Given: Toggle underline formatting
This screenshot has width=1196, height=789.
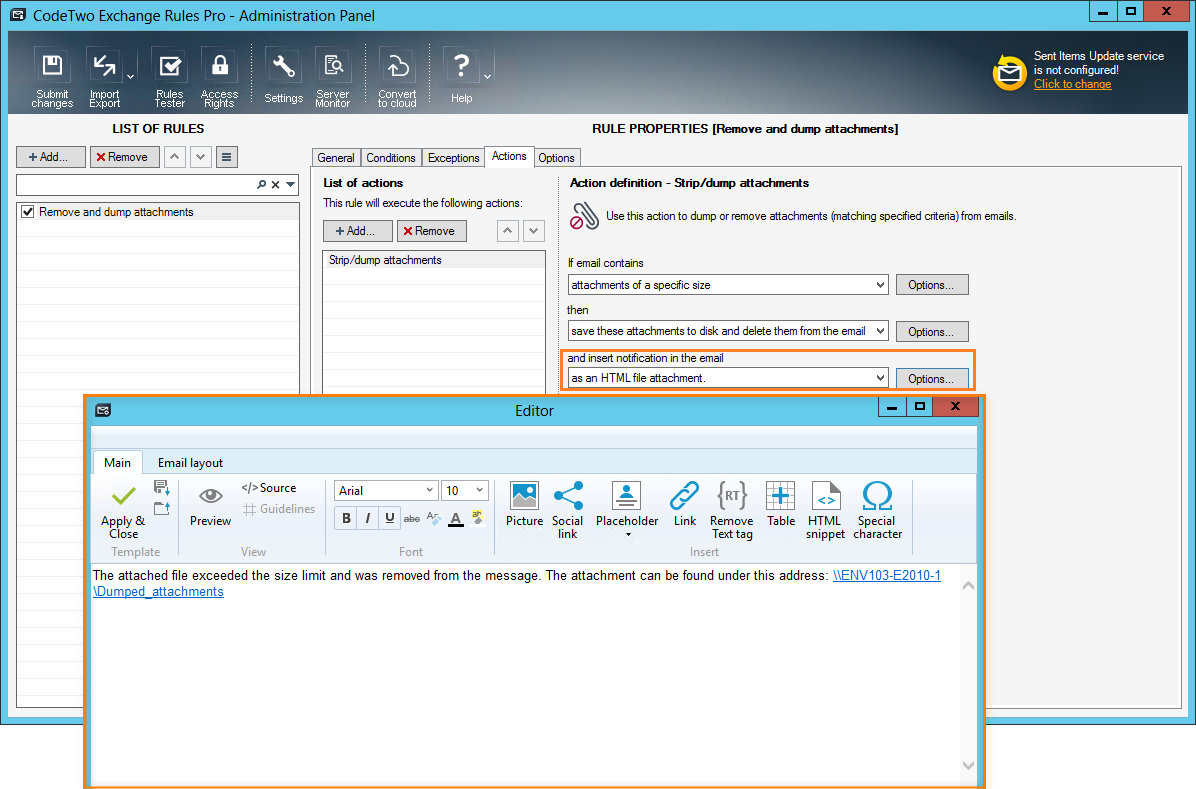Looking at the screenshot, I should (x=390, y=518).
